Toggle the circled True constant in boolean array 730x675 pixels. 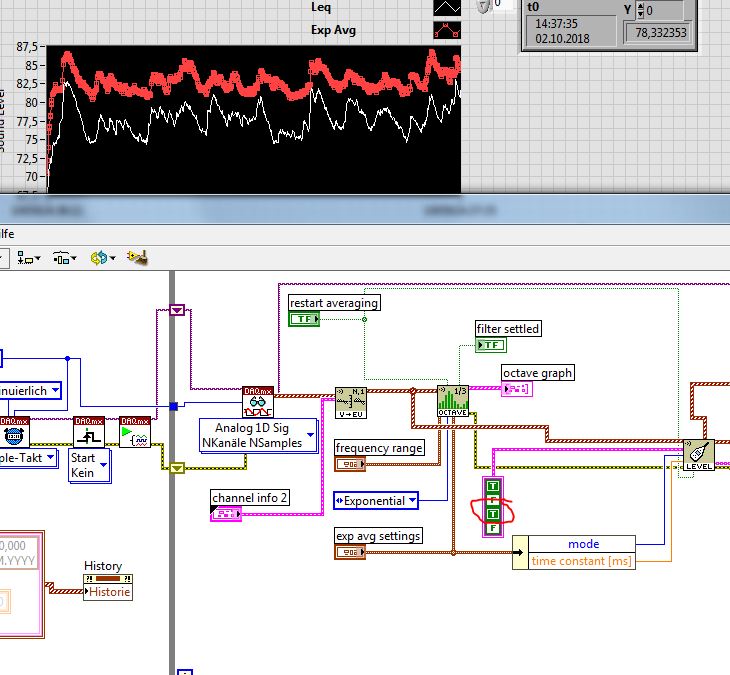pyautogui.click(x=492, y=514)
